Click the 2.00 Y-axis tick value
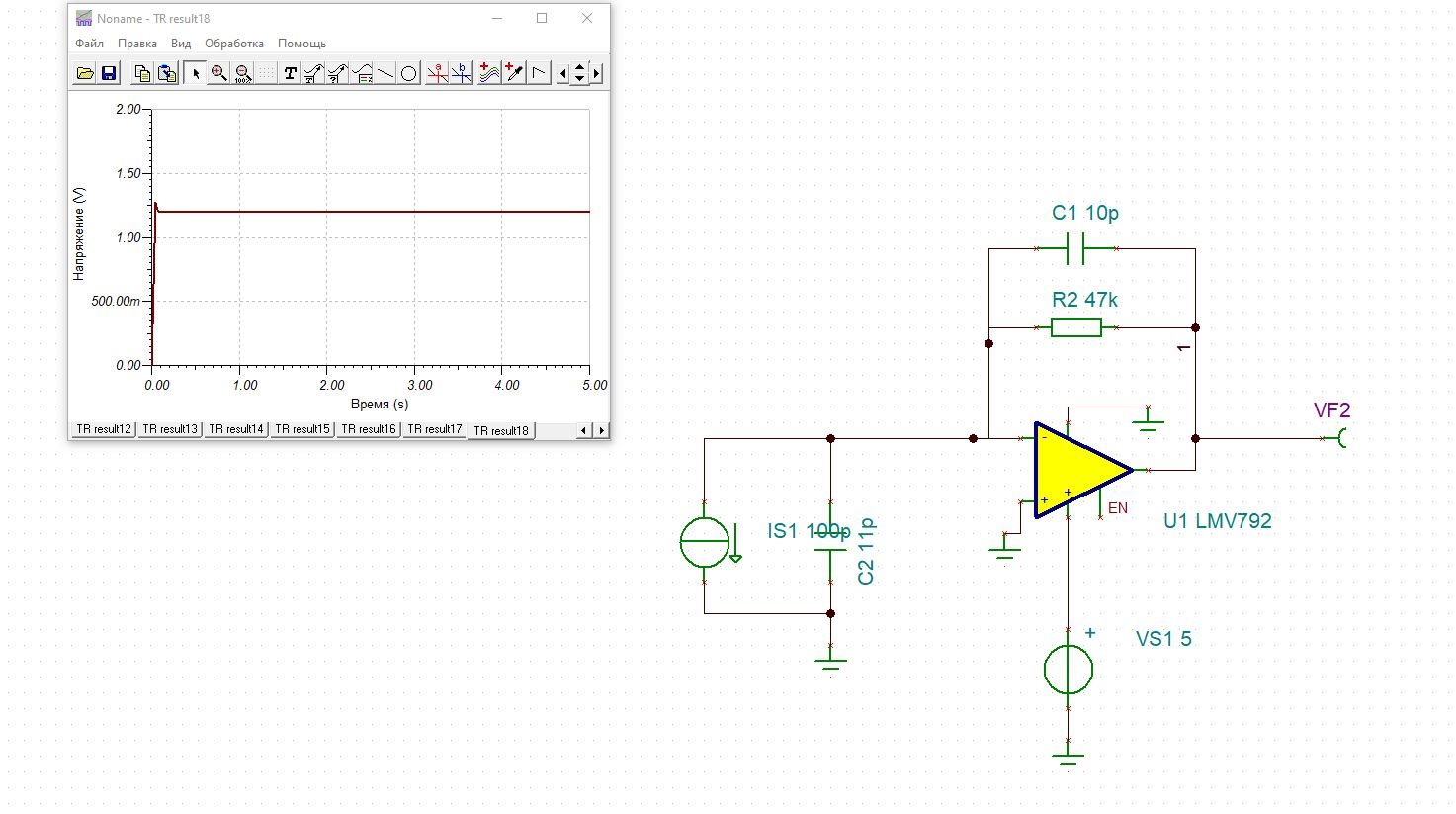1456x814 pixels. [x=128, y=109]
